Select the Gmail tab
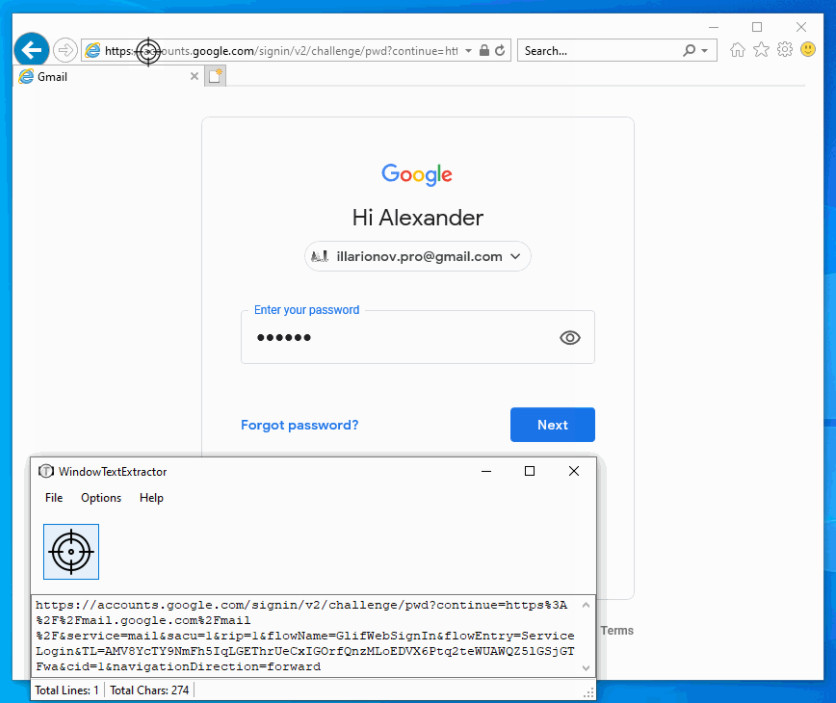The height and width of the screenshot is (703, 836). tap(108, 77)
